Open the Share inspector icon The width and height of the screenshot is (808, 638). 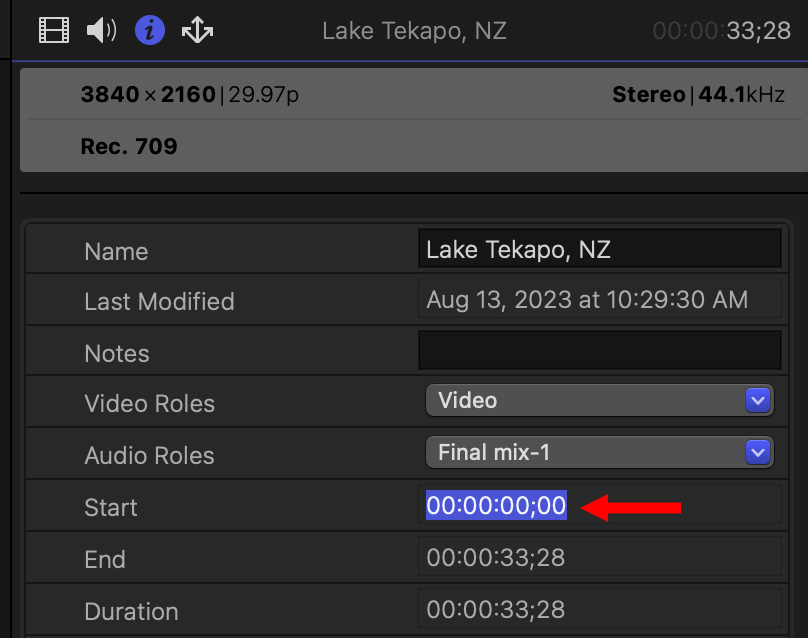pos(197,31)
